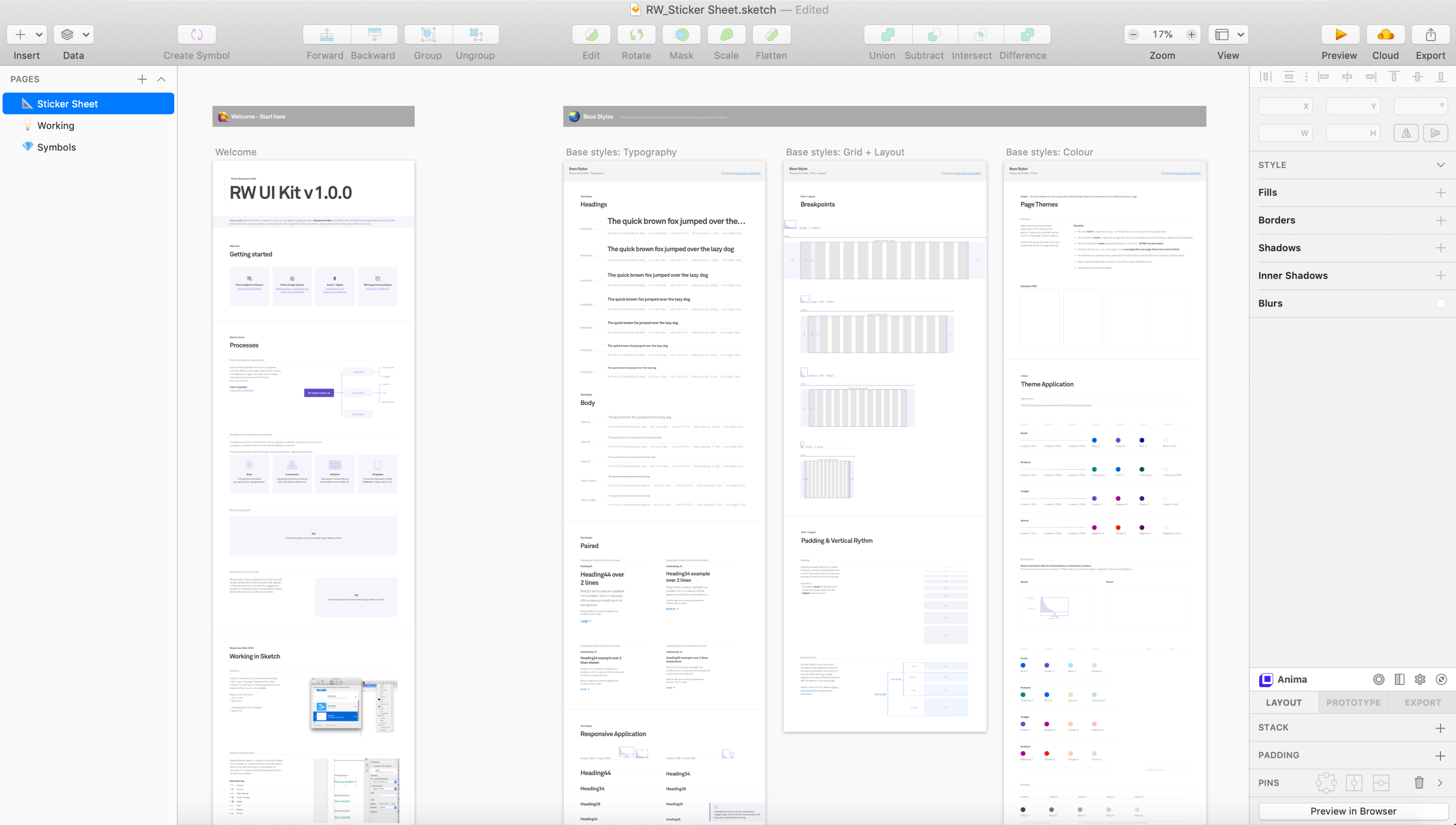Open the Data dropdown arrow

point(86,35)
